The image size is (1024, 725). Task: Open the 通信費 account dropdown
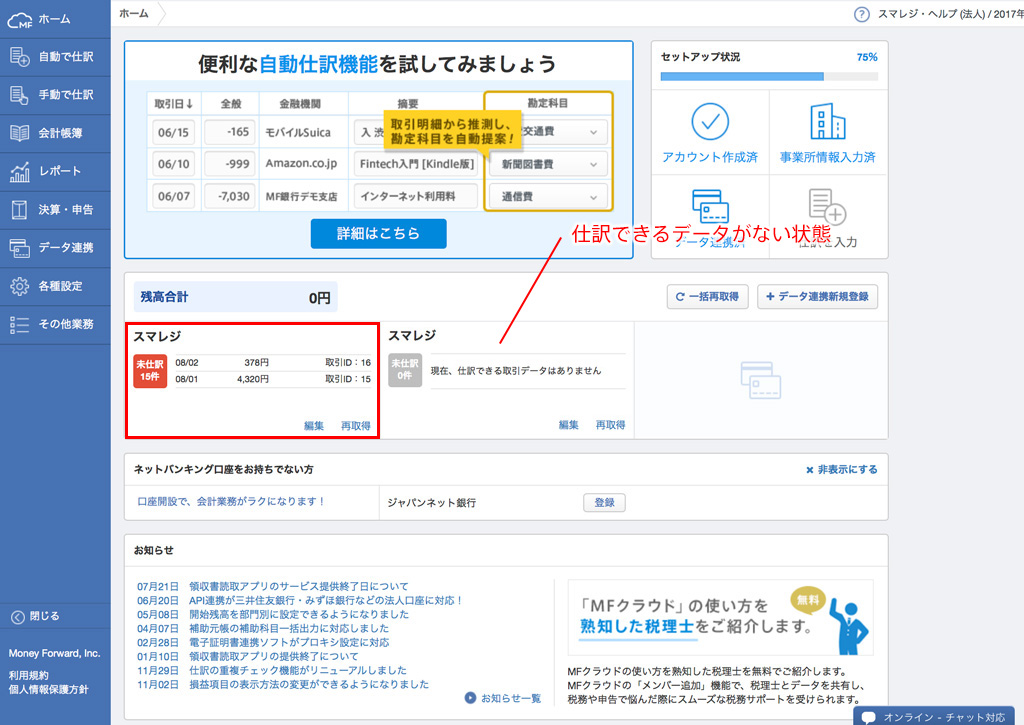pyautogui.click(x=549, y=197)
